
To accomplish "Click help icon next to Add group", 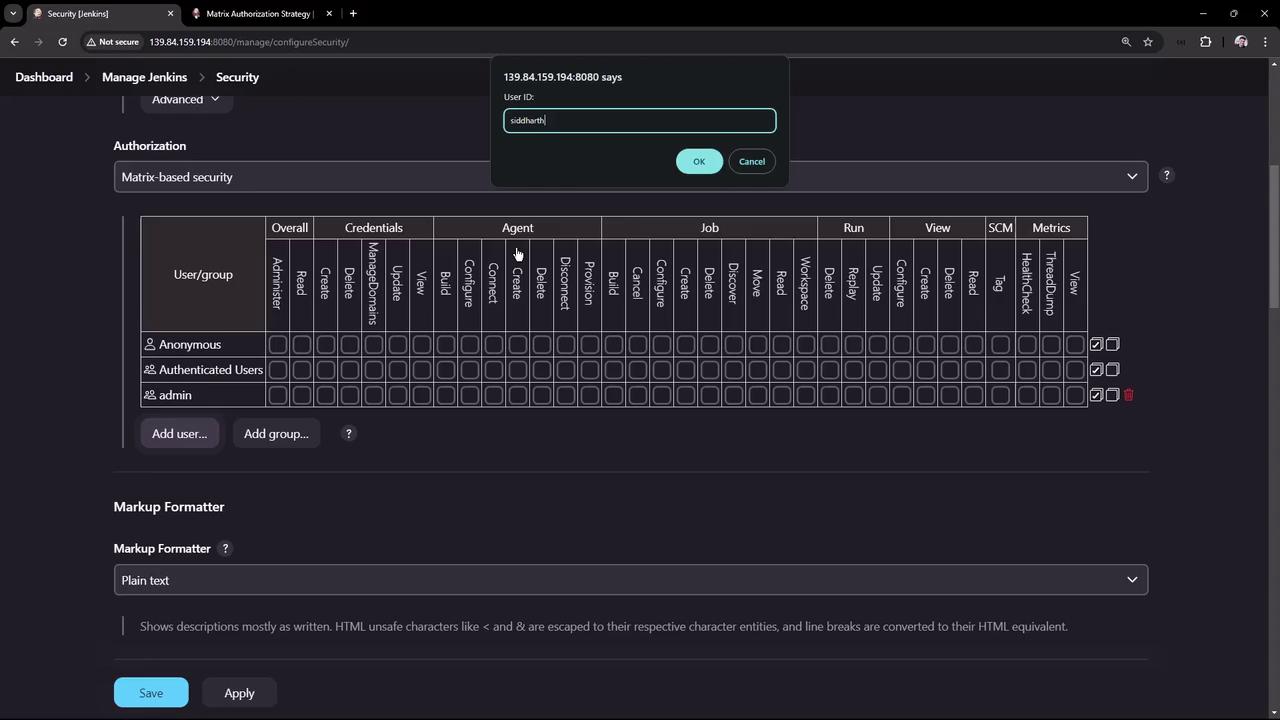I will tap(348, 434).
